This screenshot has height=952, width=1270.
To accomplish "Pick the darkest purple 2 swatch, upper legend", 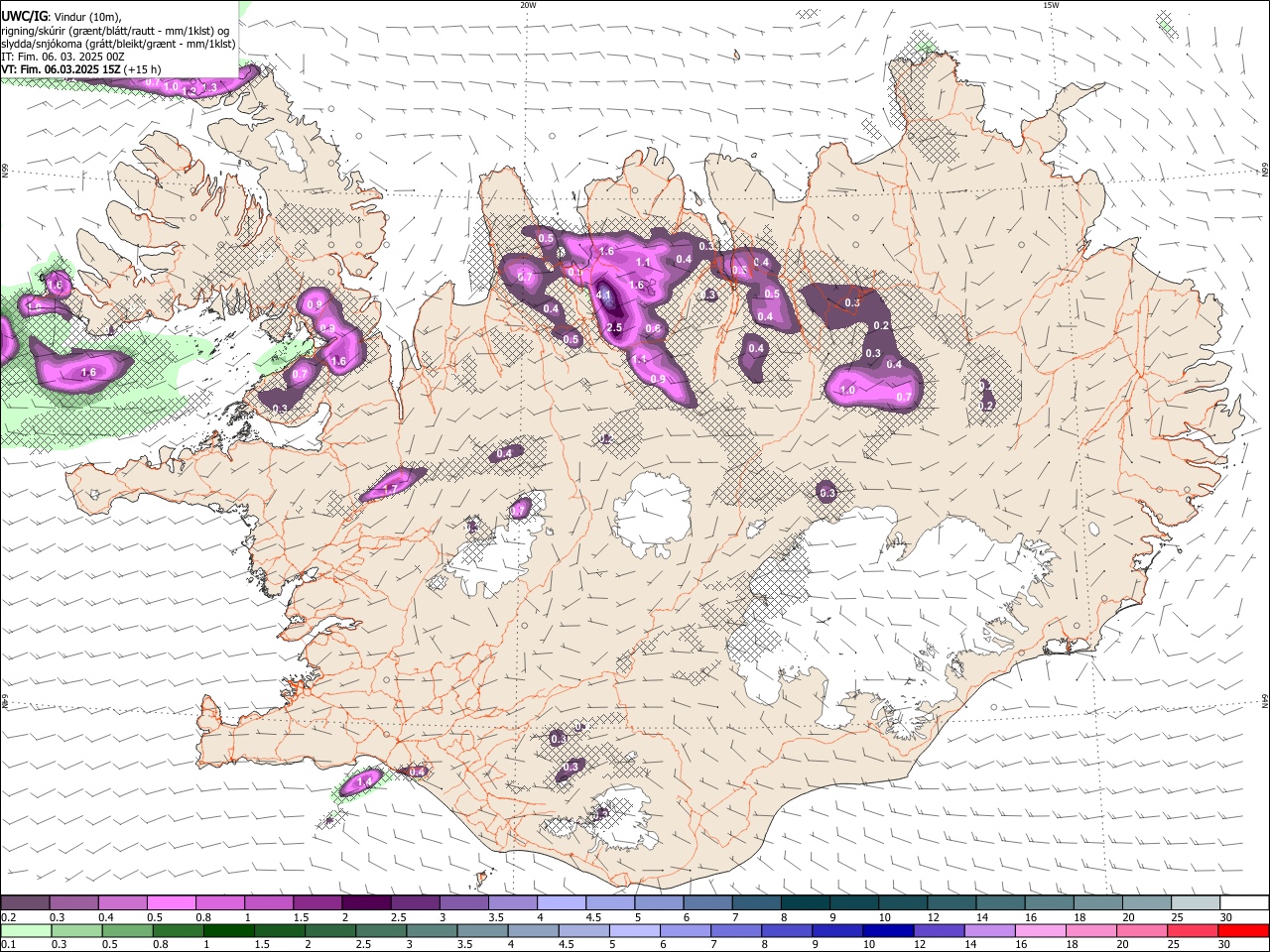I will coord(366,903).
